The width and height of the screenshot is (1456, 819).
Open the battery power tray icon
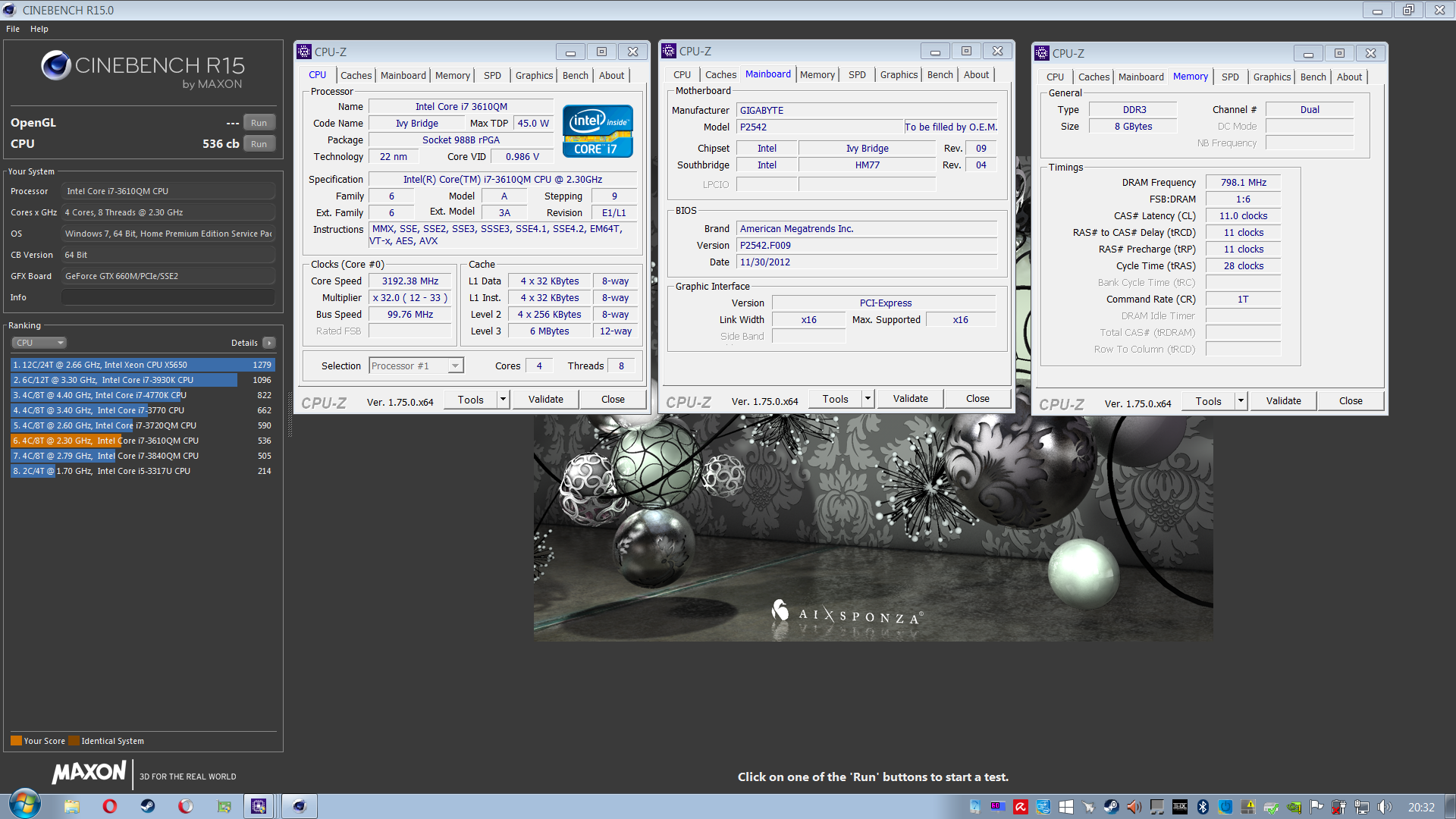tap(1339, 807)
